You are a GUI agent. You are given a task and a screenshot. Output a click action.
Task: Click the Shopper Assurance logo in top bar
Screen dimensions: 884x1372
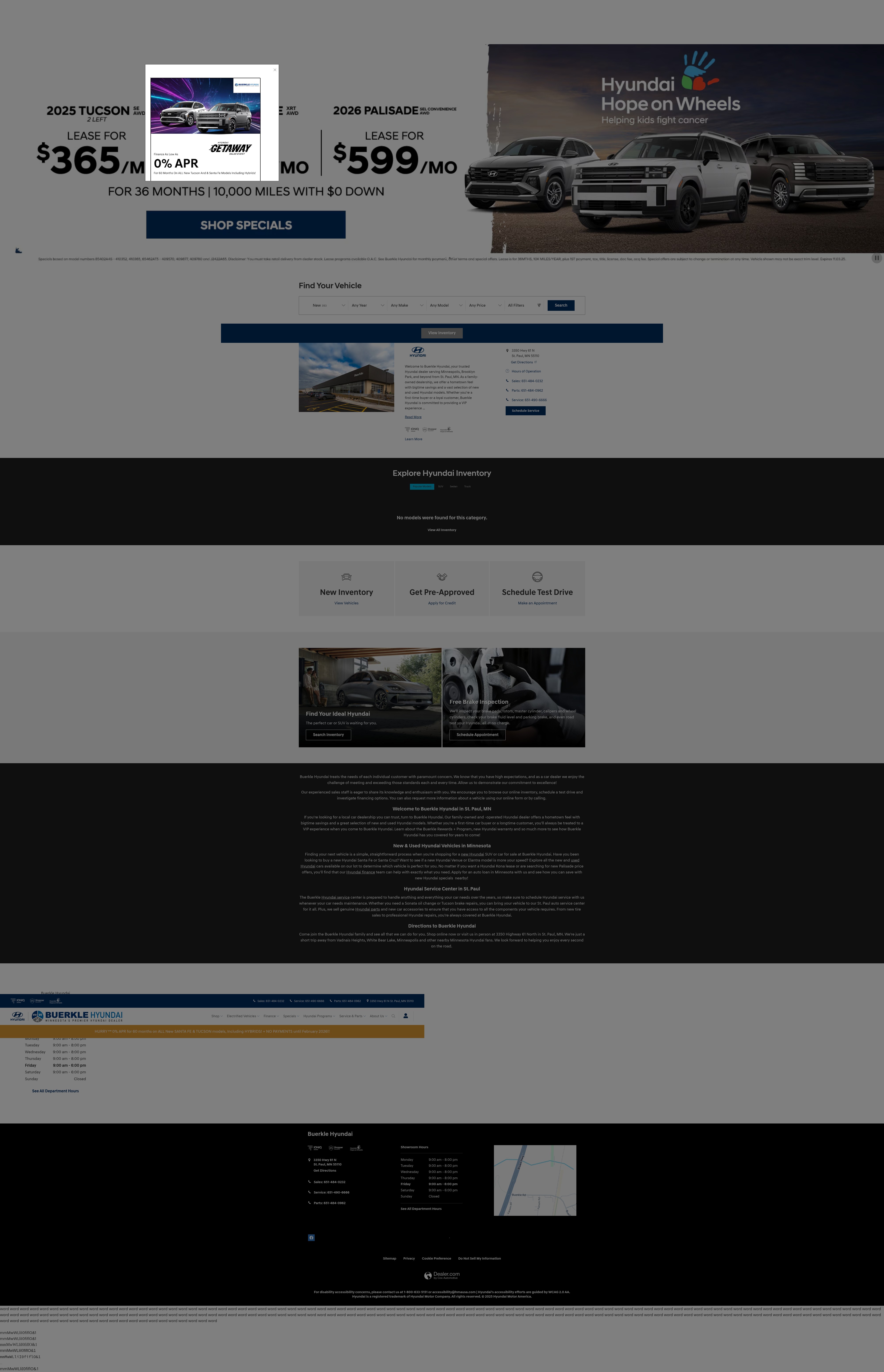(x=37, y=1001)
